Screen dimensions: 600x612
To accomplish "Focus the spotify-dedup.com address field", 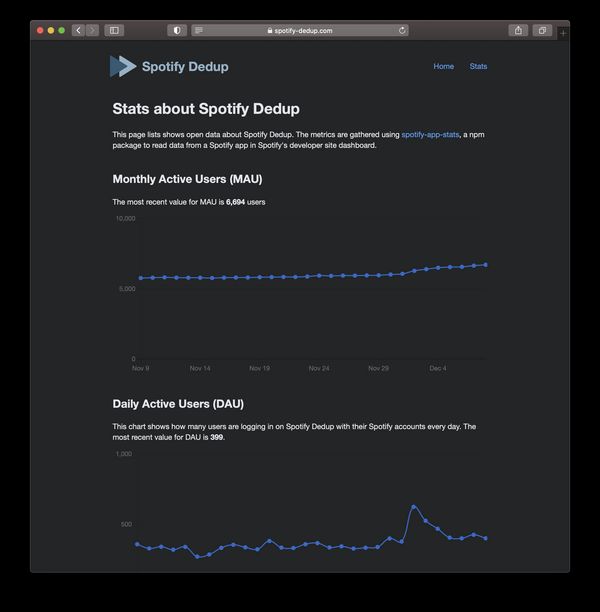I will pos(300,30).
